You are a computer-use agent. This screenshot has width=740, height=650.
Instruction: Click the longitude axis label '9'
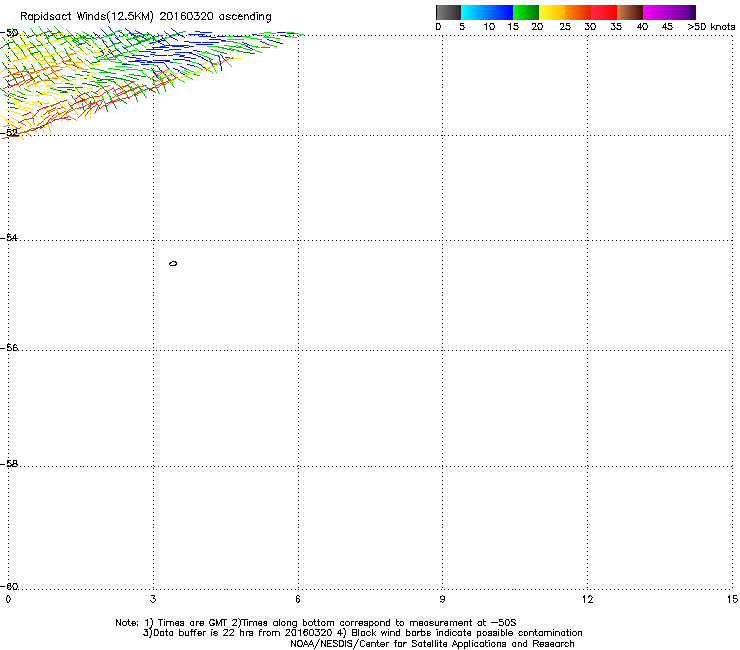click(442, 599)
